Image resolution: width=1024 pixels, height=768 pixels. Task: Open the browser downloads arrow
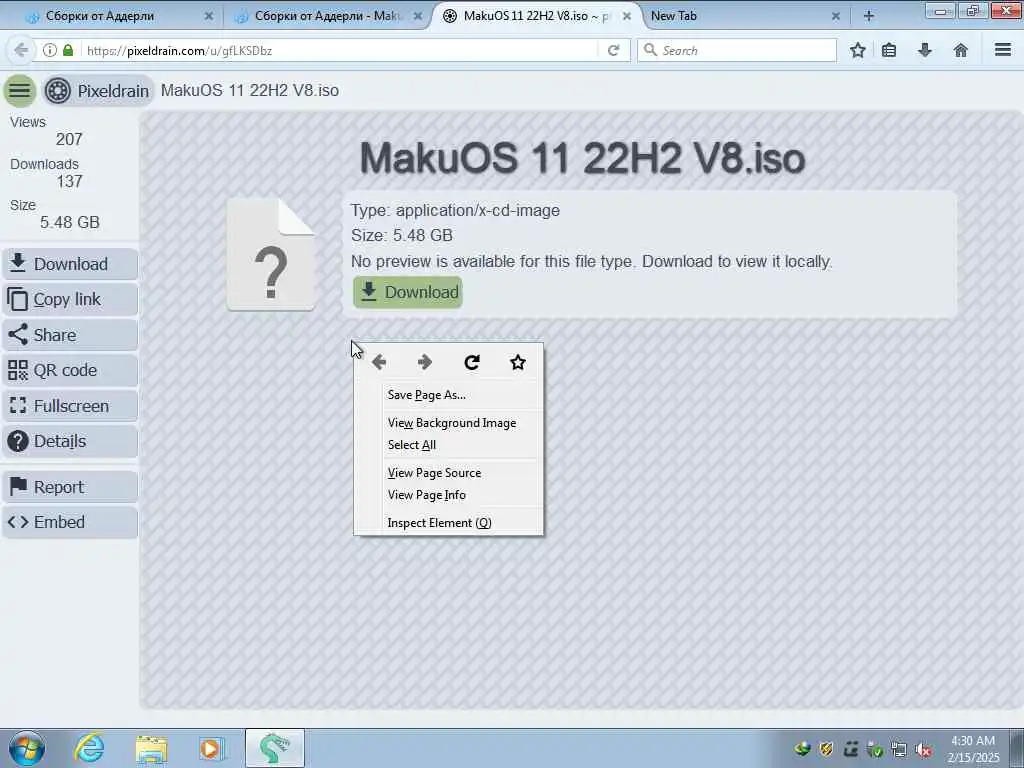pos(925,50)
